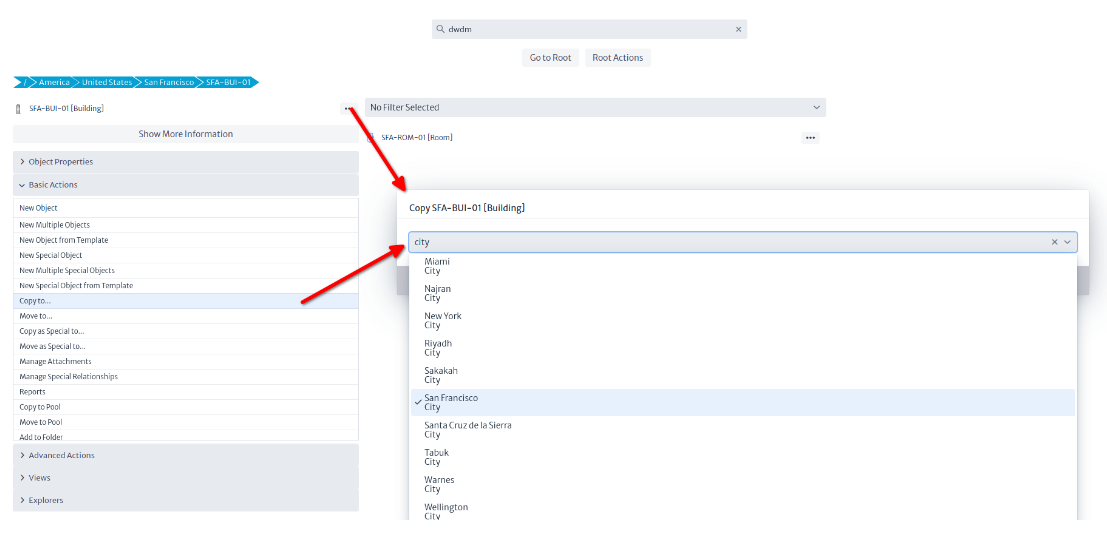Select Manage Attachments action

click(x=55, y=362)
